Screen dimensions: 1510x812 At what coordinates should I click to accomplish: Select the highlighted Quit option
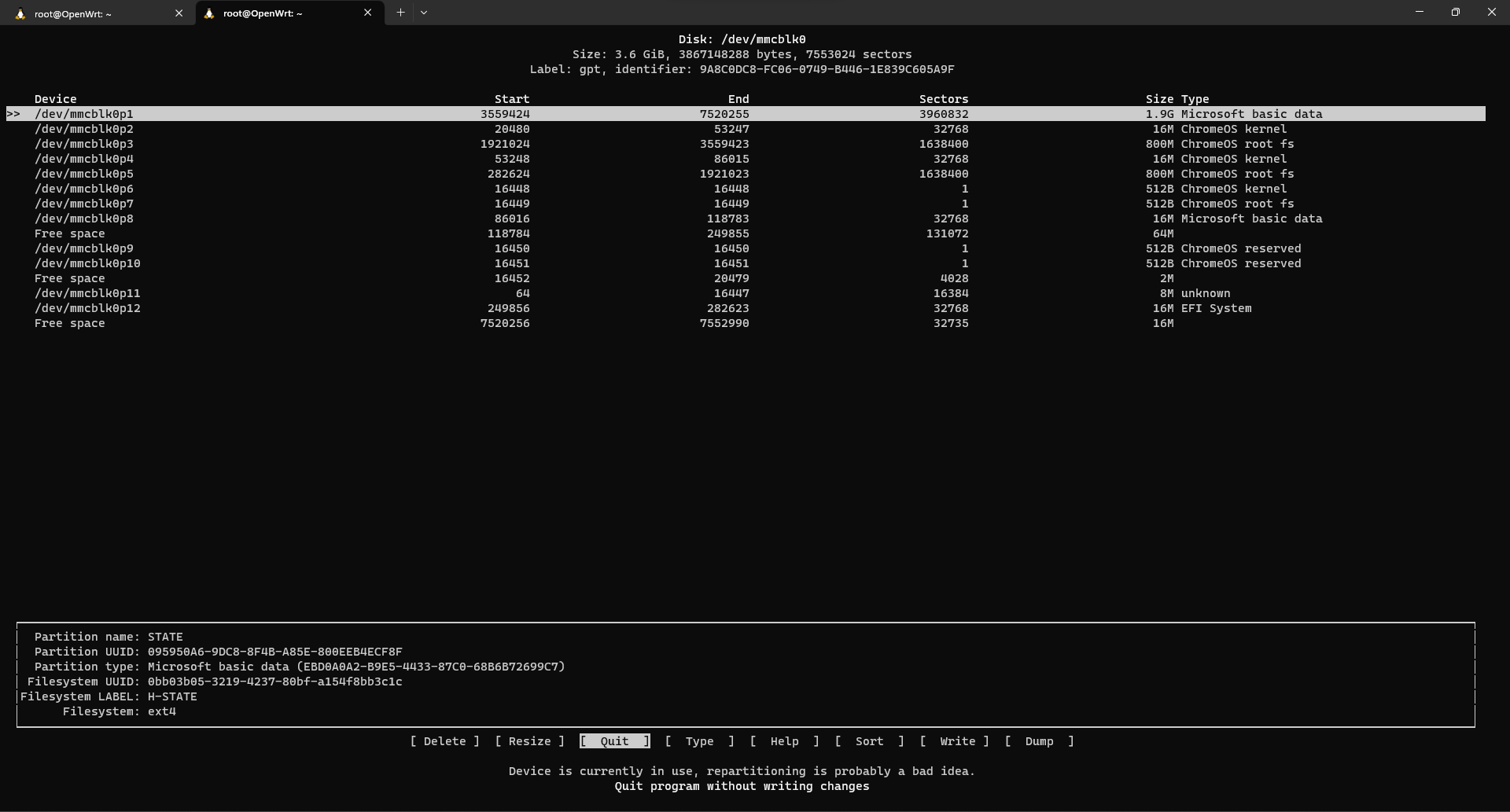click(x=614, y=741)
